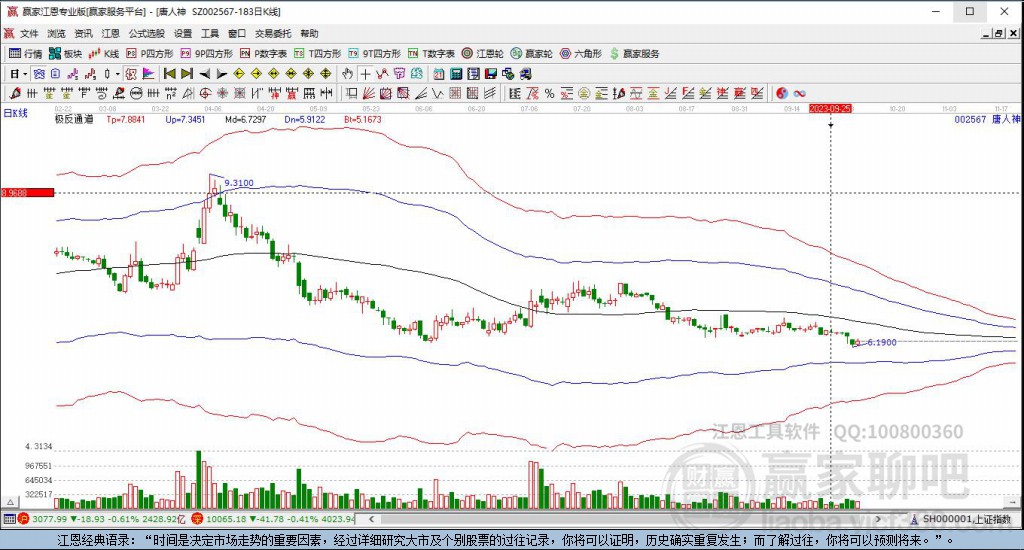The height and width of the screenshot is (550, 1024).
Task: Open the 赢家轮 wheel tool
Action: tap(532, 54)
